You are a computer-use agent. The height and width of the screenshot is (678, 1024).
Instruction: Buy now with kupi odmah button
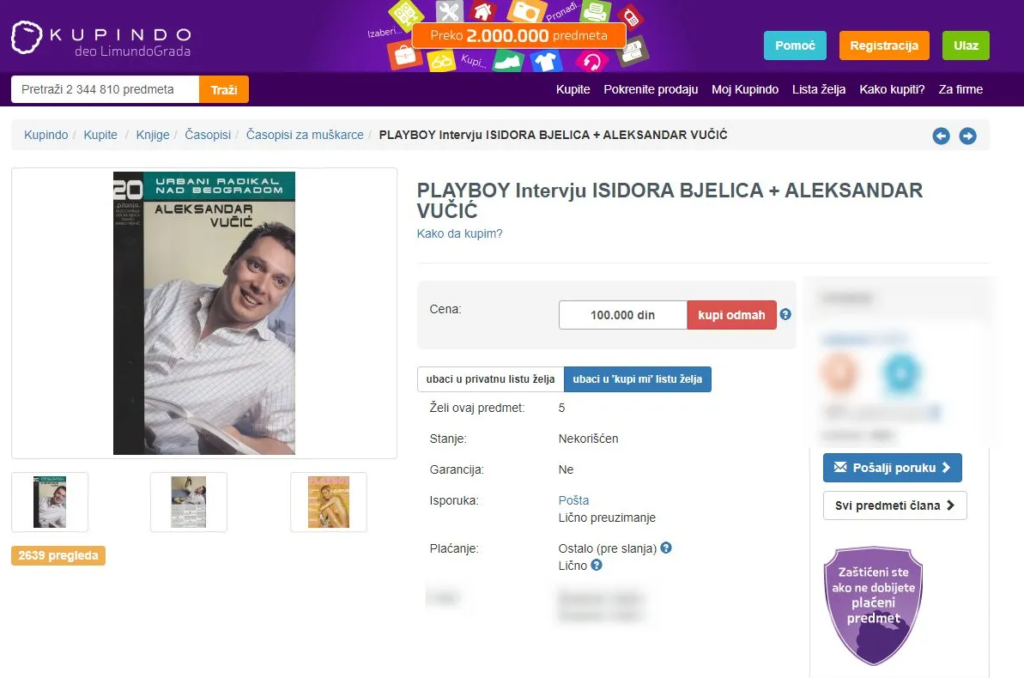tap(731, 315)
